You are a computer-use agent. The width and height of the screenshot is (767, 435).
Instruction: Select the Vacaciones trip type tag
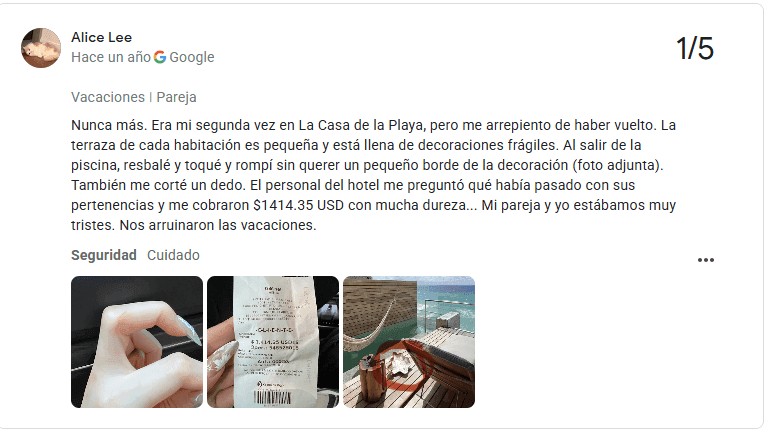(x=108, y=97)
